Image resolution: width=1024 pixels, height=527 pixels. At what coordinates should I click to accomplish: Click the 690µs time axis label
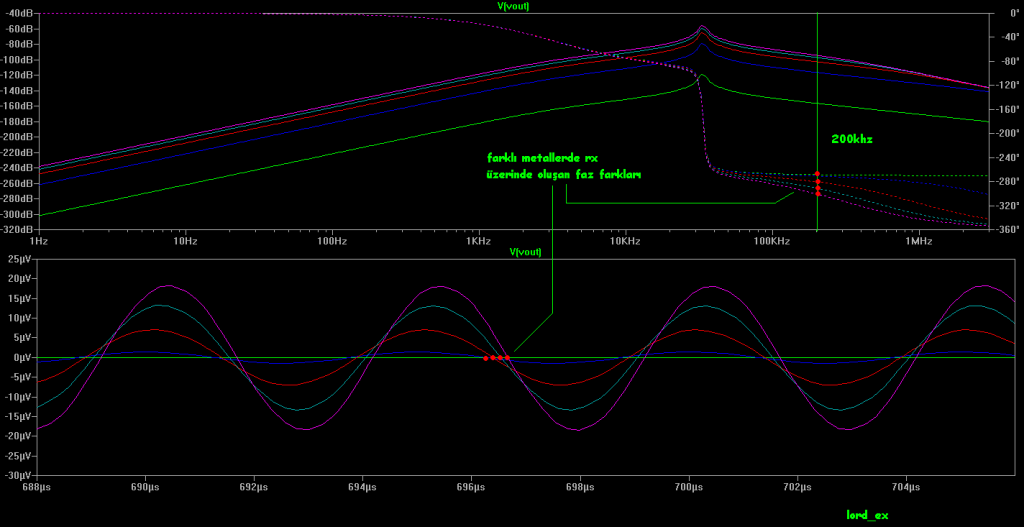(x=146, y=487)
